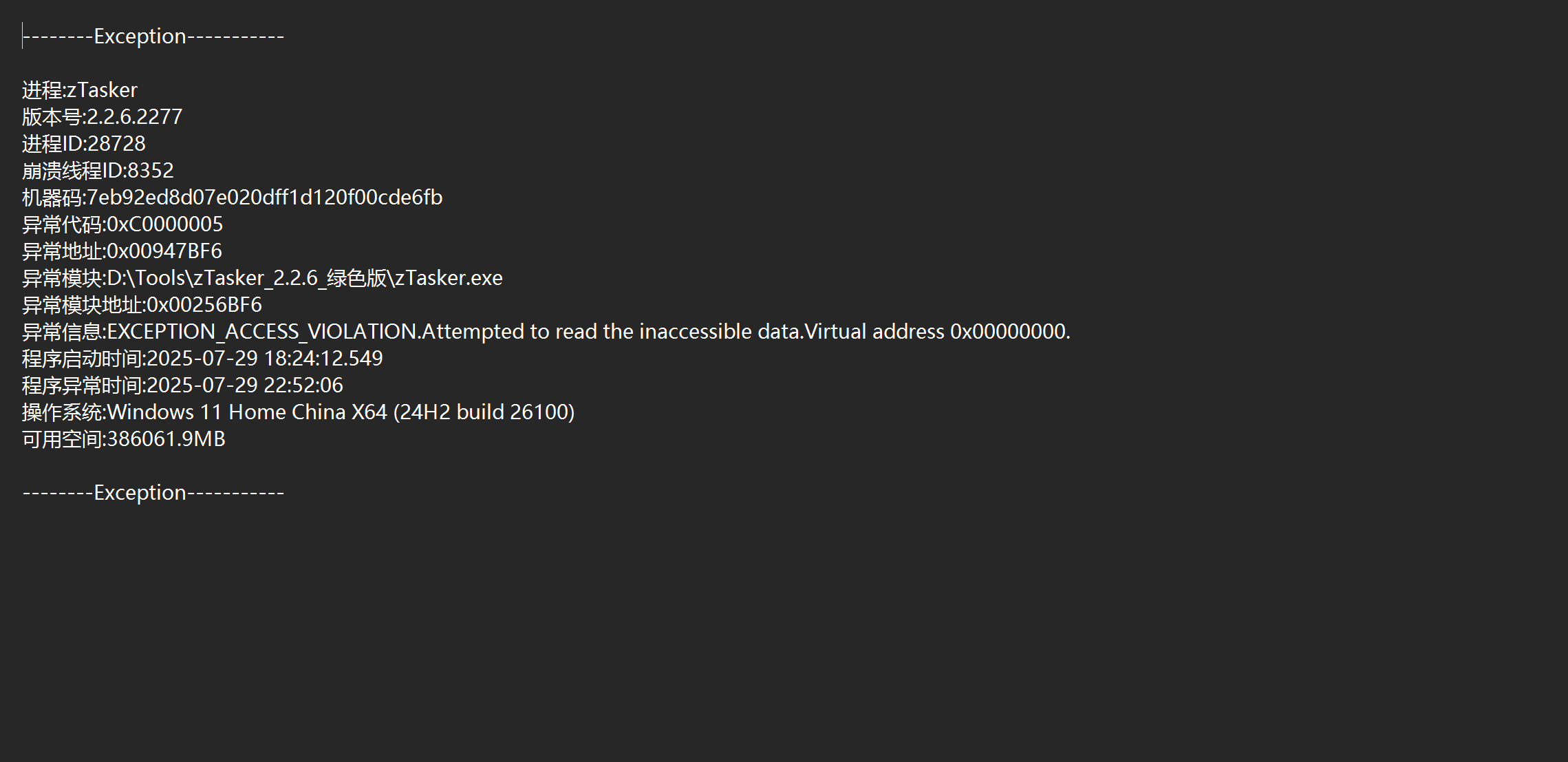Click the process name zTasker line
1568x762 pixels.
pos(80,89)
